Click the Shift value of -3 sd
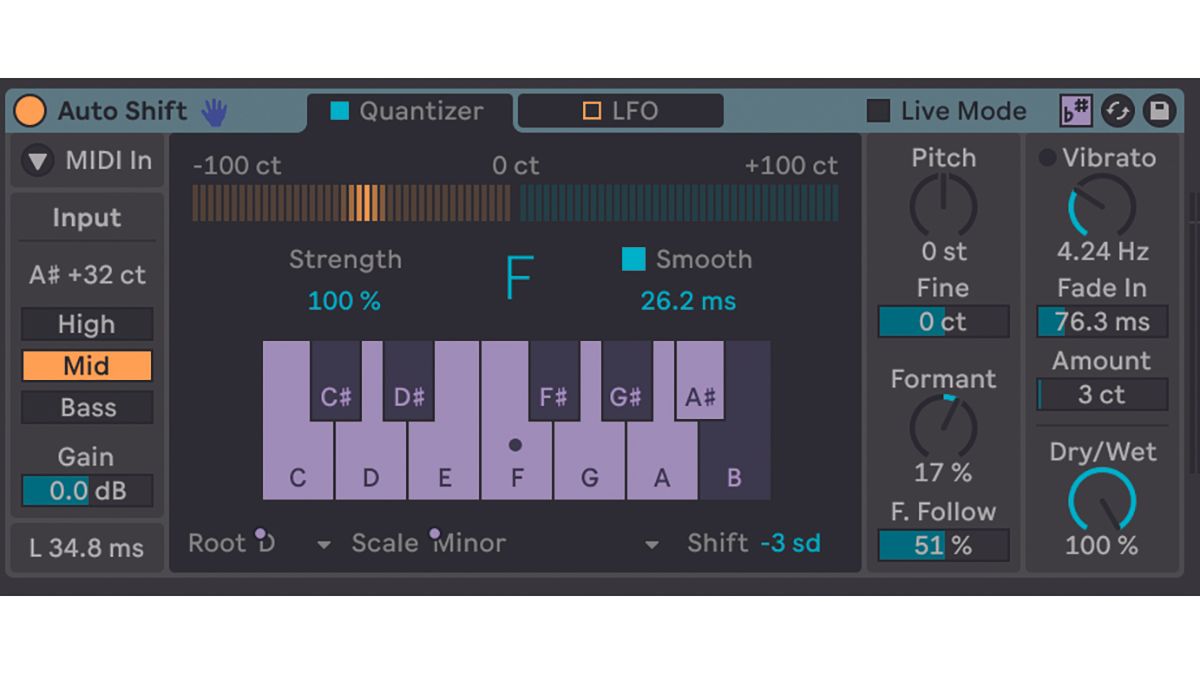This screenshot has height=674, width=1200. (x=790, y=543)
